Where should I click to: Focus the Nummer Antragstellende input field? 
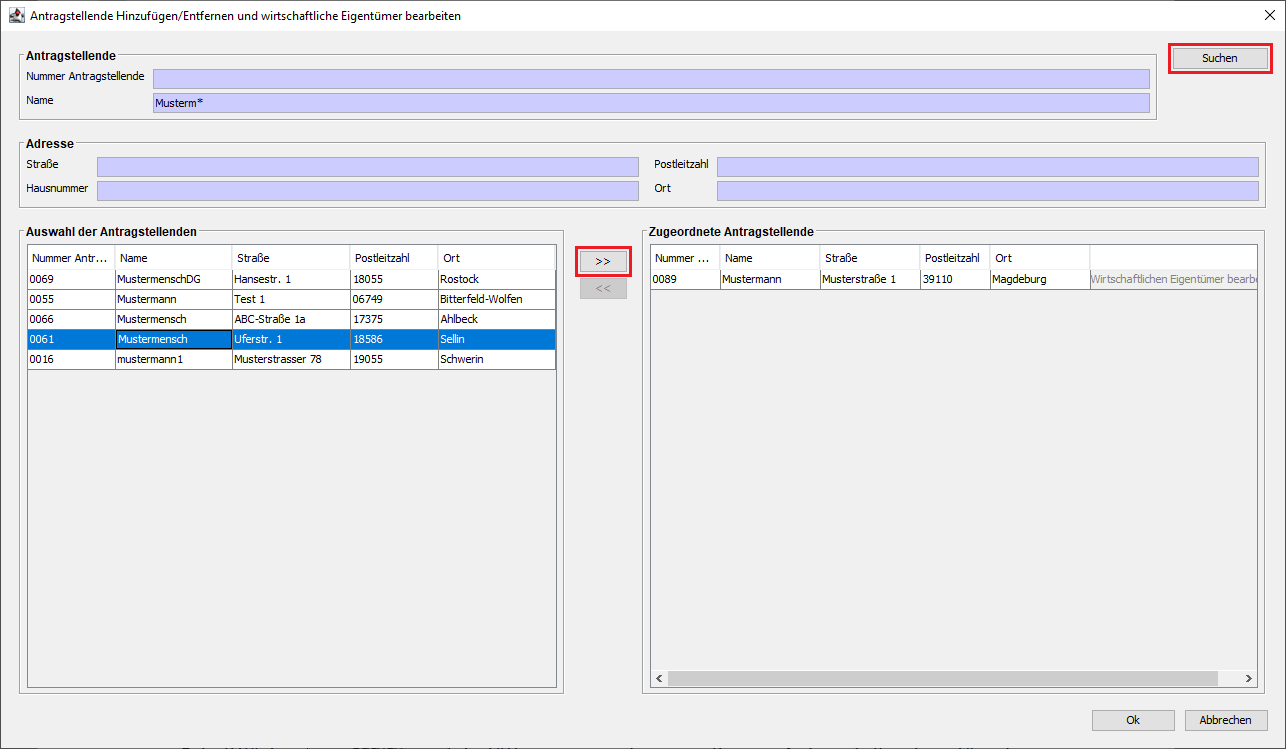(x=651, y=79)
